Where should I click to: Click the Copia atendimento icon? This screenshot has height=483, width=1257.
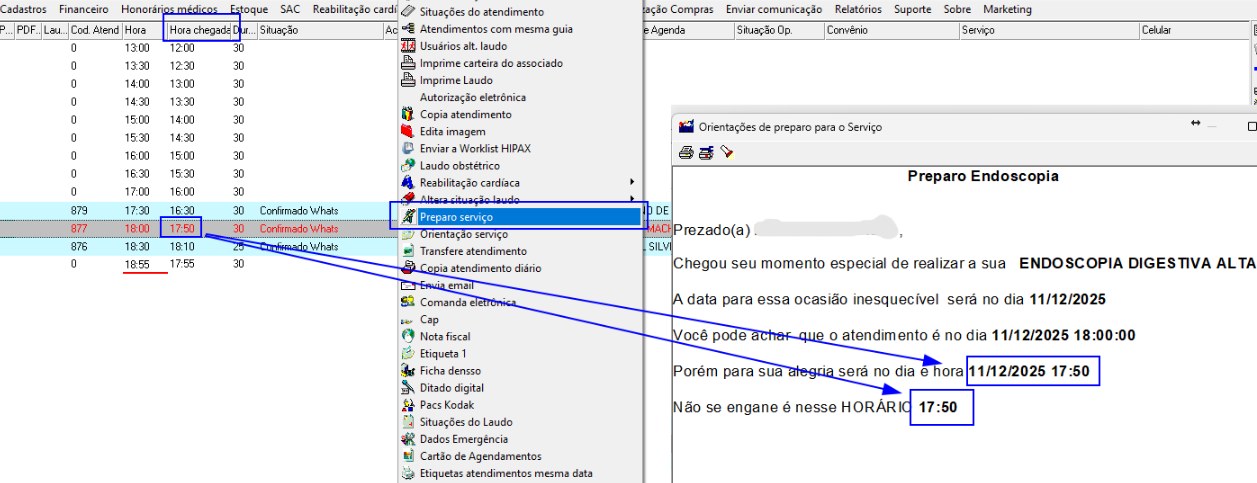point(407,115)
